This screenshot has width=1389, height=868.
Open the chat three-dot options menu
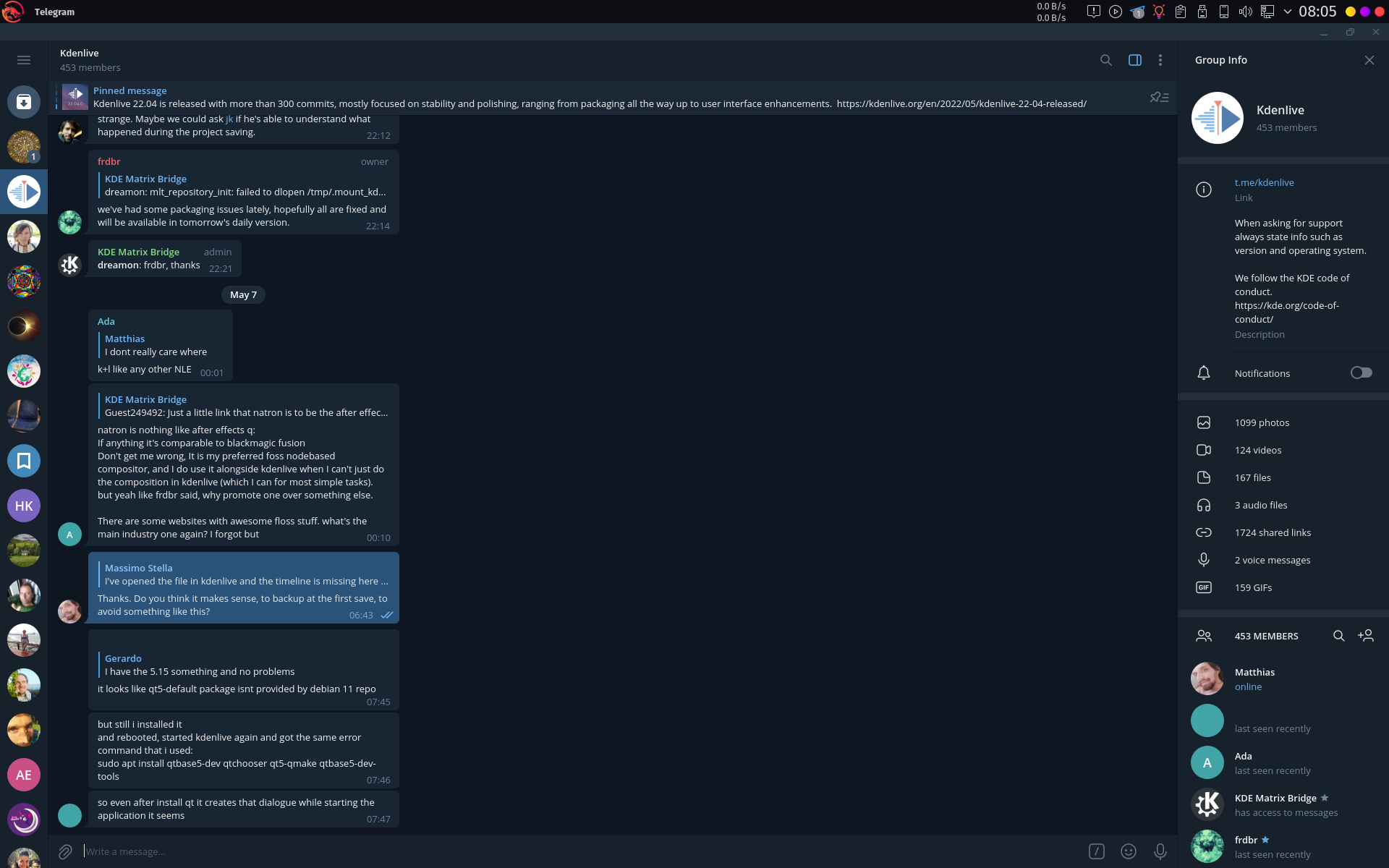click(1160, 60)
